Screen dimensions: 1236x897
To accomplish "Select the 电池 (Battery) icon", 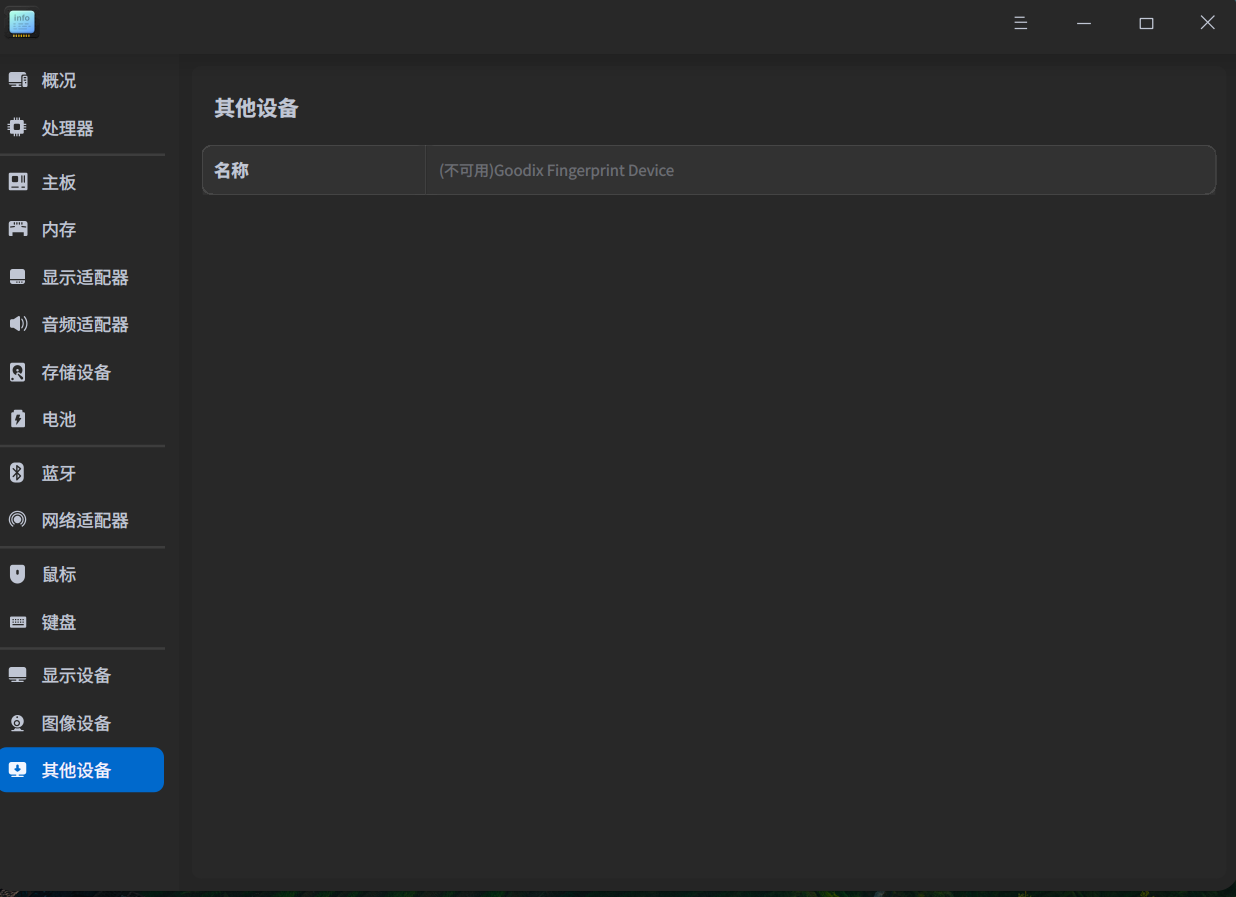I will click(x=16, y=419).
